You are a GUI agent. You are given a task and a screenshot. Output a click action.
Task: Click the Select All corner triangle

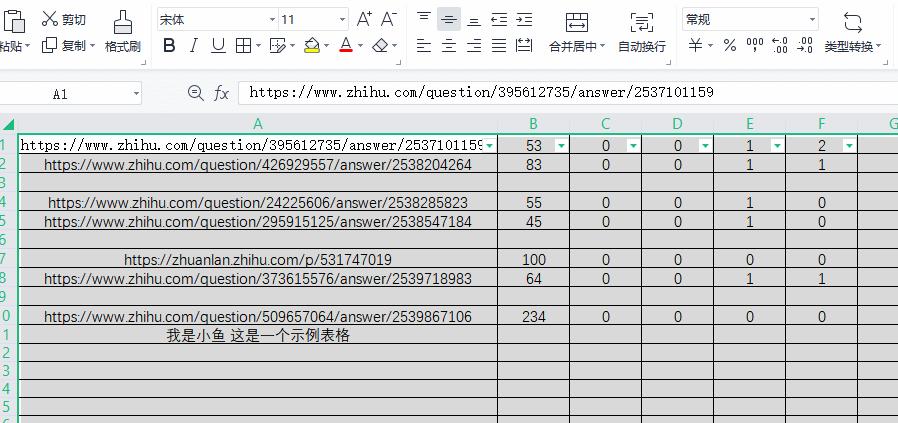pos(9,124)
